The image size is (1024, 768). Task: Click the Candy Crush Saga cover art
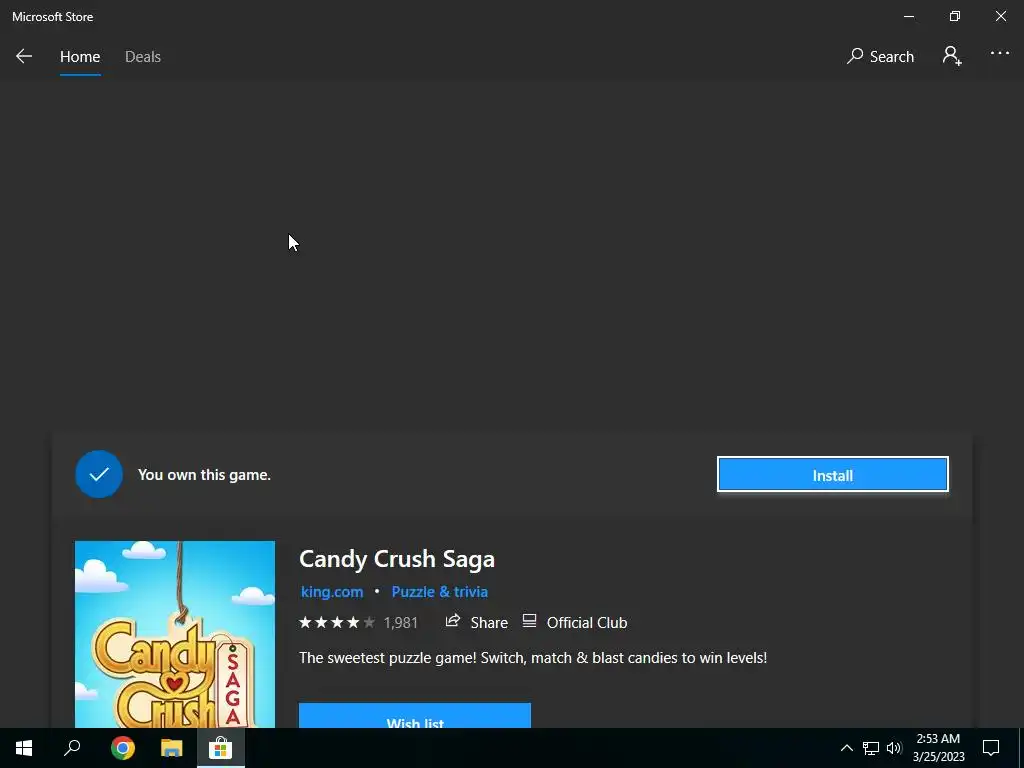174,634
